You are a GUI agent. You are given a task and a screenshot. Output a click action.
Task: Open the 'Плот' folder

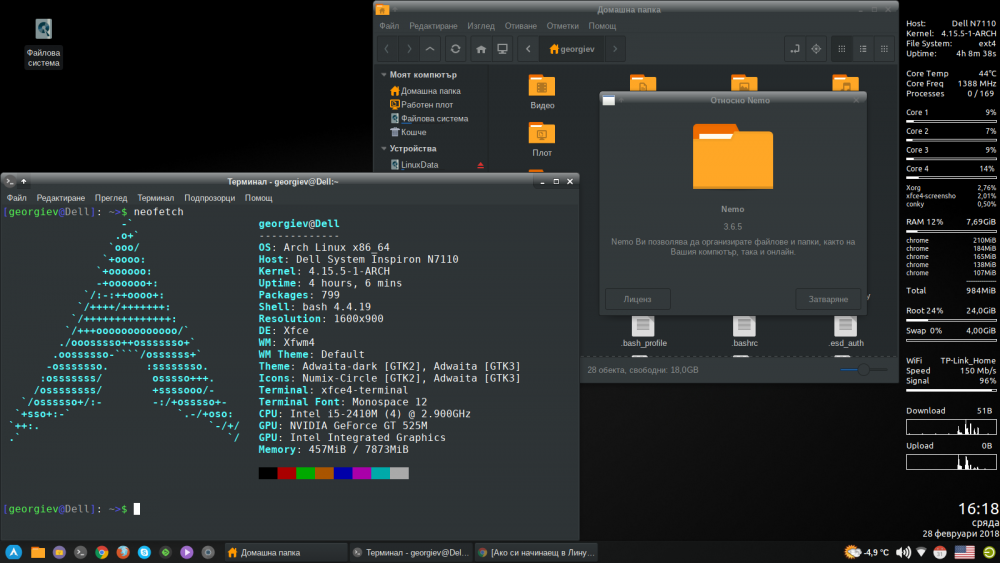(542, 140)
